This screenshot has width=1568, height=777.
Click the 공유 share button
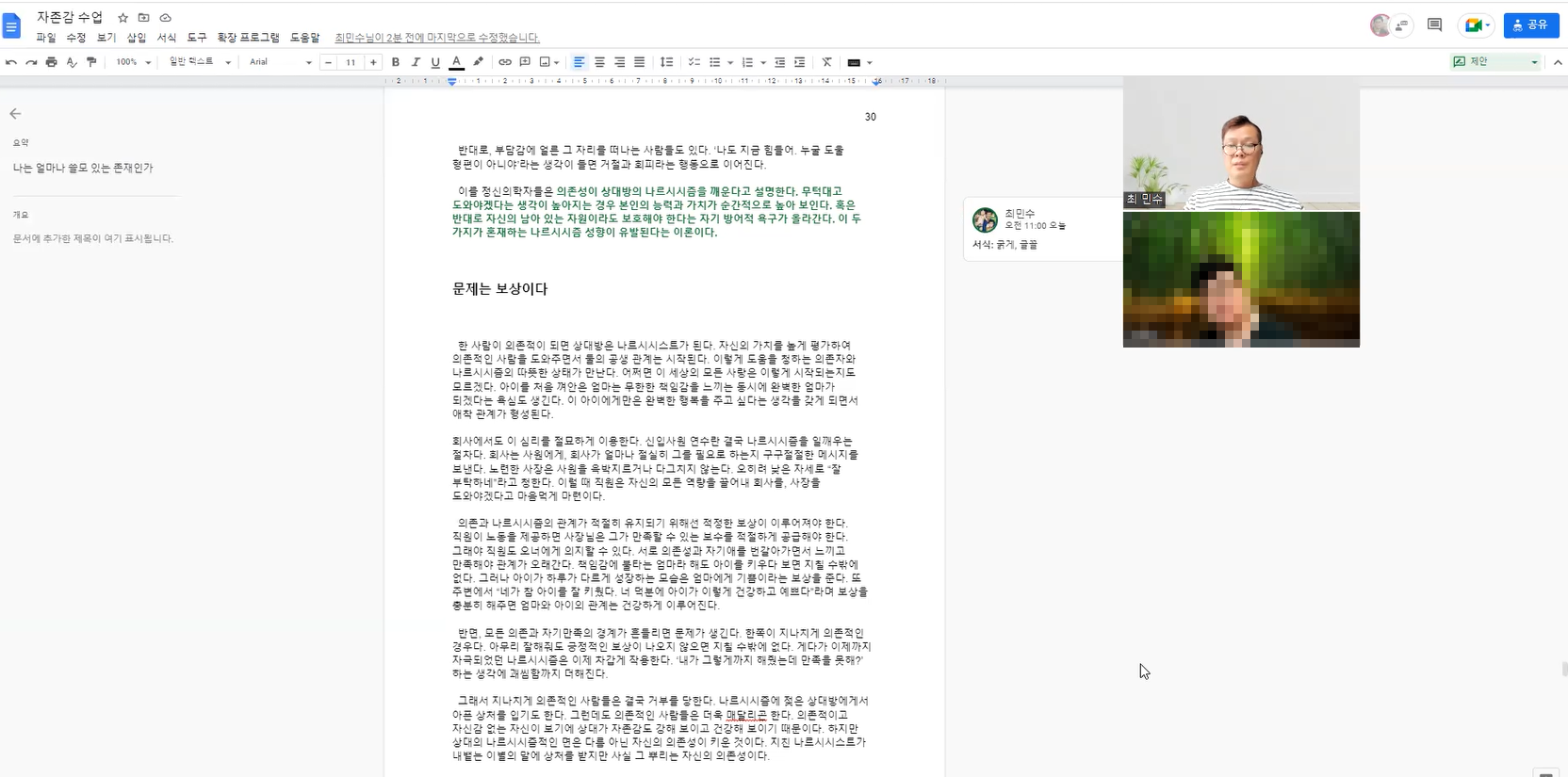pyautogui.click(x=1530, y=25)
